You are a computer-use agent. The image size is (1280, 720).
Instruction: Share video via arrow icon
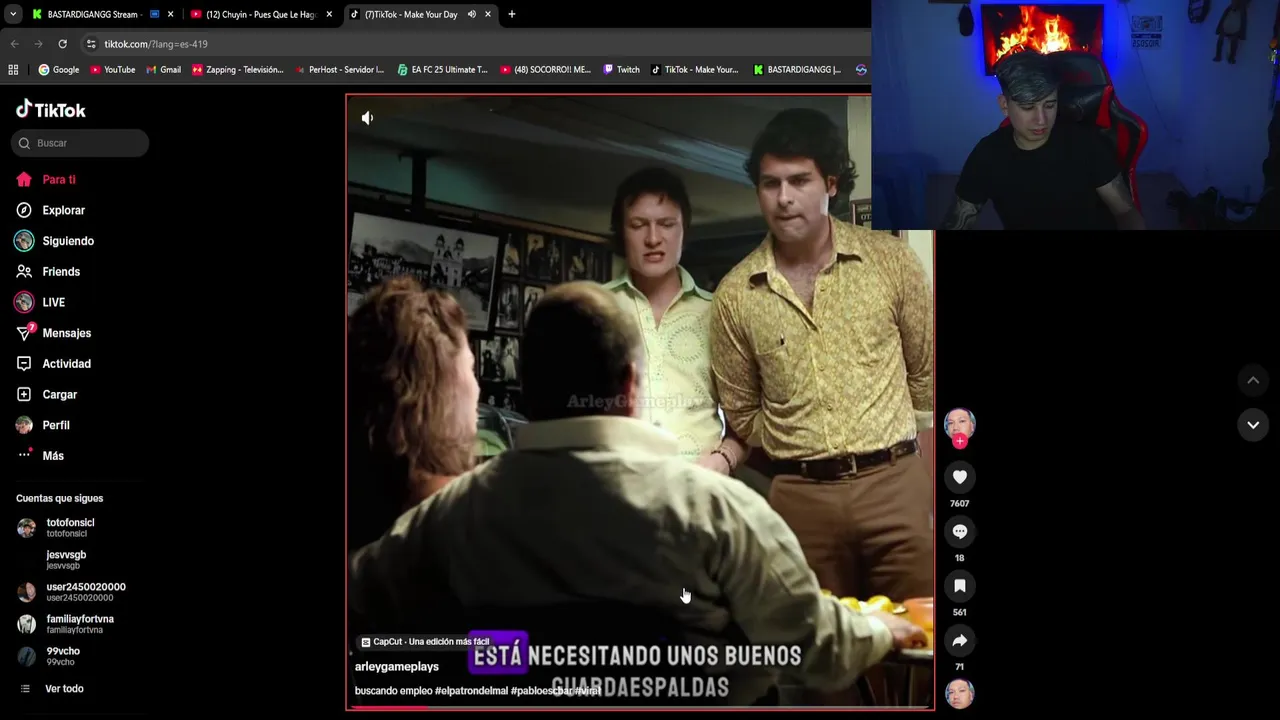click(x=959, y=640)
